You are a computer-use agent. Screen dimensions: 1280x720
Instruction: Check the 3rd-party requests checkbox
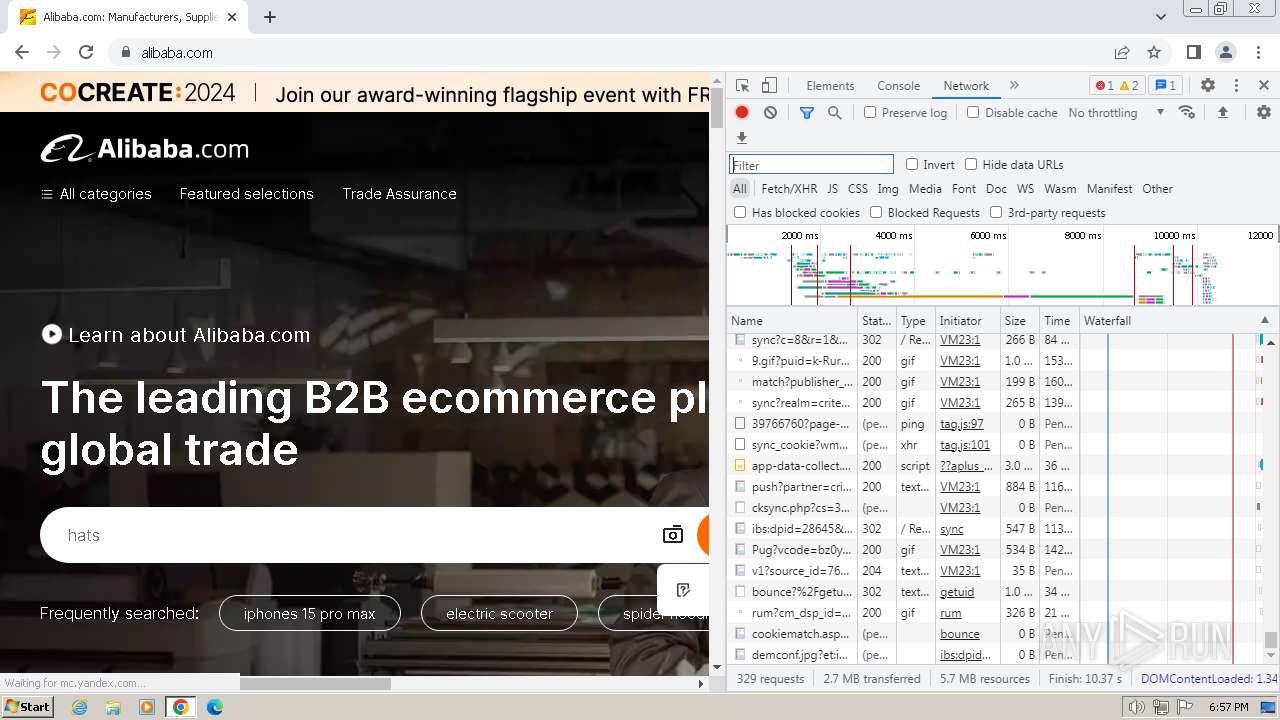coord(996,213)
